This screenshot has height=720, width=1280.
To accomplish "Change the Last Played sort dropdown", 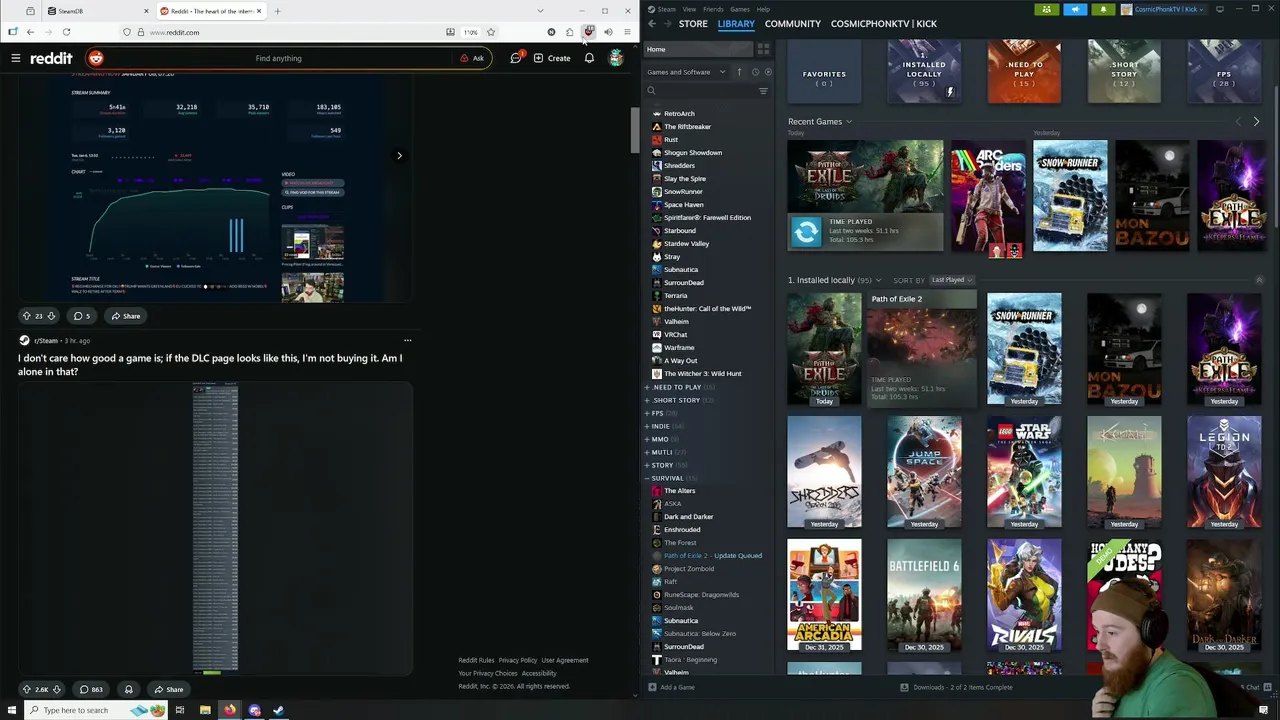I will 952,280.
